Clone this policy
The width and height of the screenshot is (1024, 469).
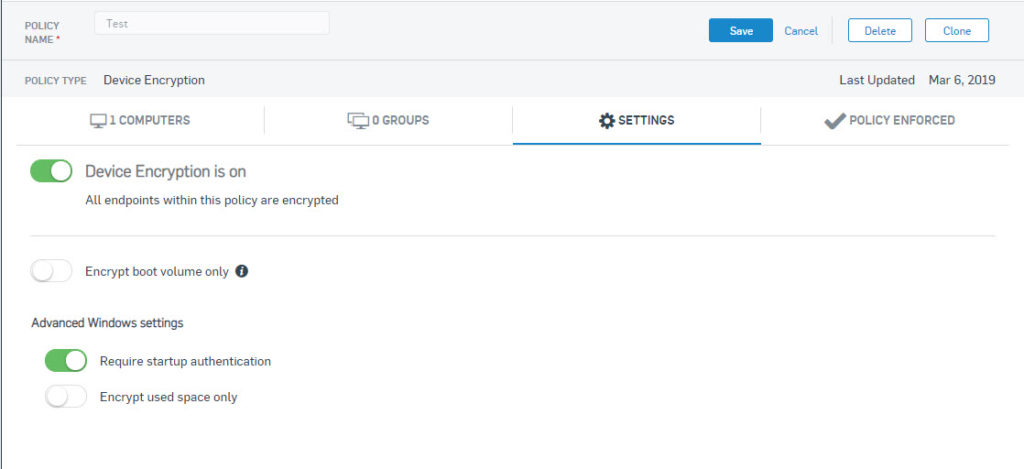[x=957, y=31]
